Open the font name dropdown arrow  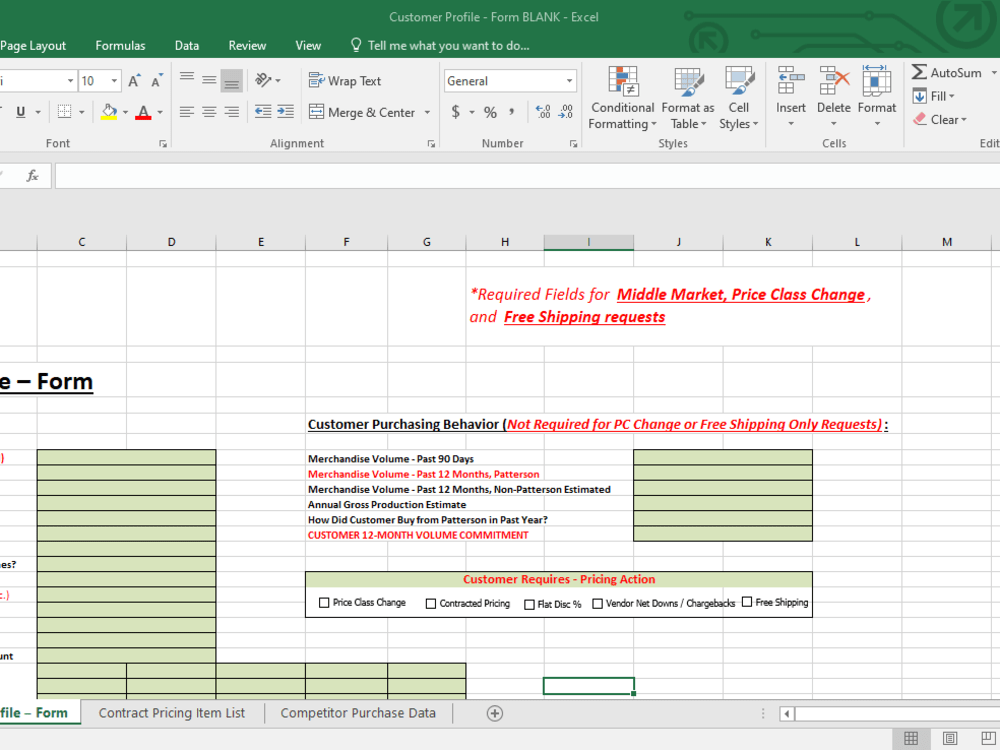pos(70,81)
